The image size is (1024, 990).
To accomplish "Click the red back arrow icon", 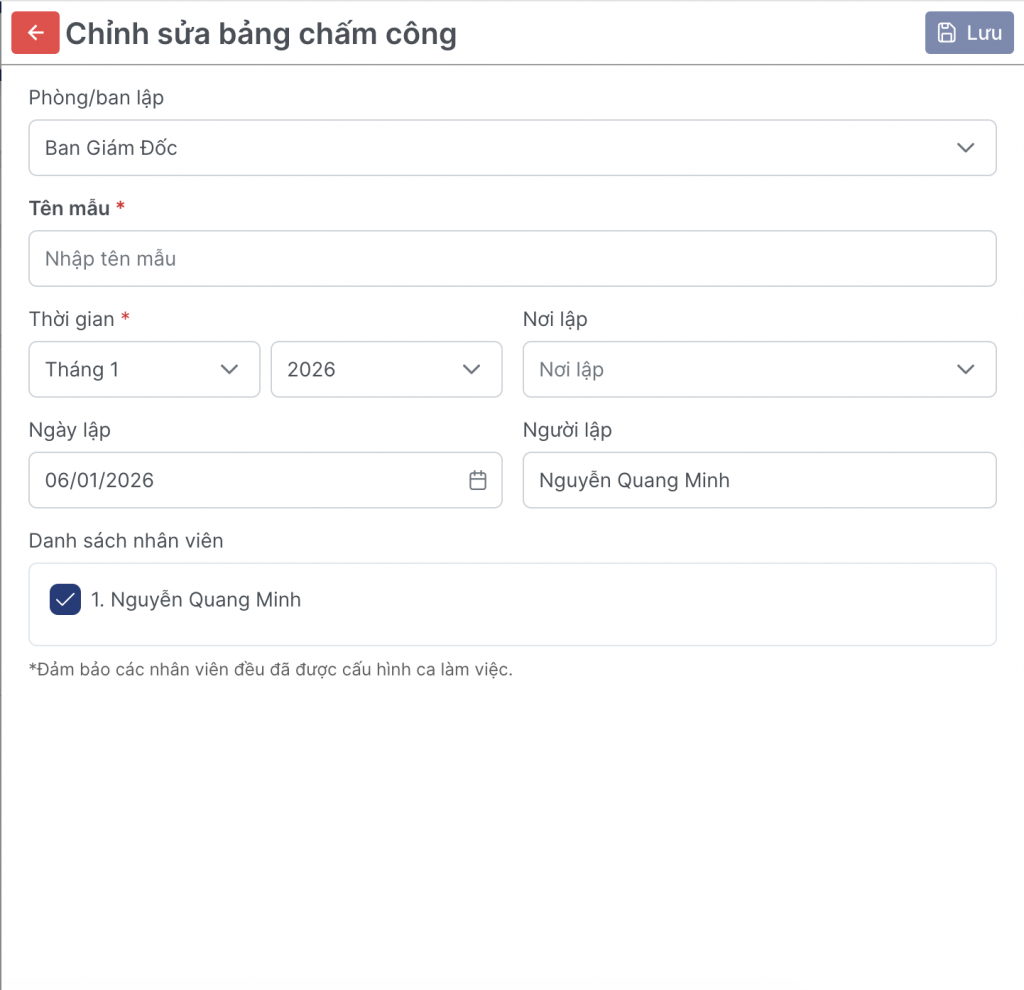I will 35,33.
